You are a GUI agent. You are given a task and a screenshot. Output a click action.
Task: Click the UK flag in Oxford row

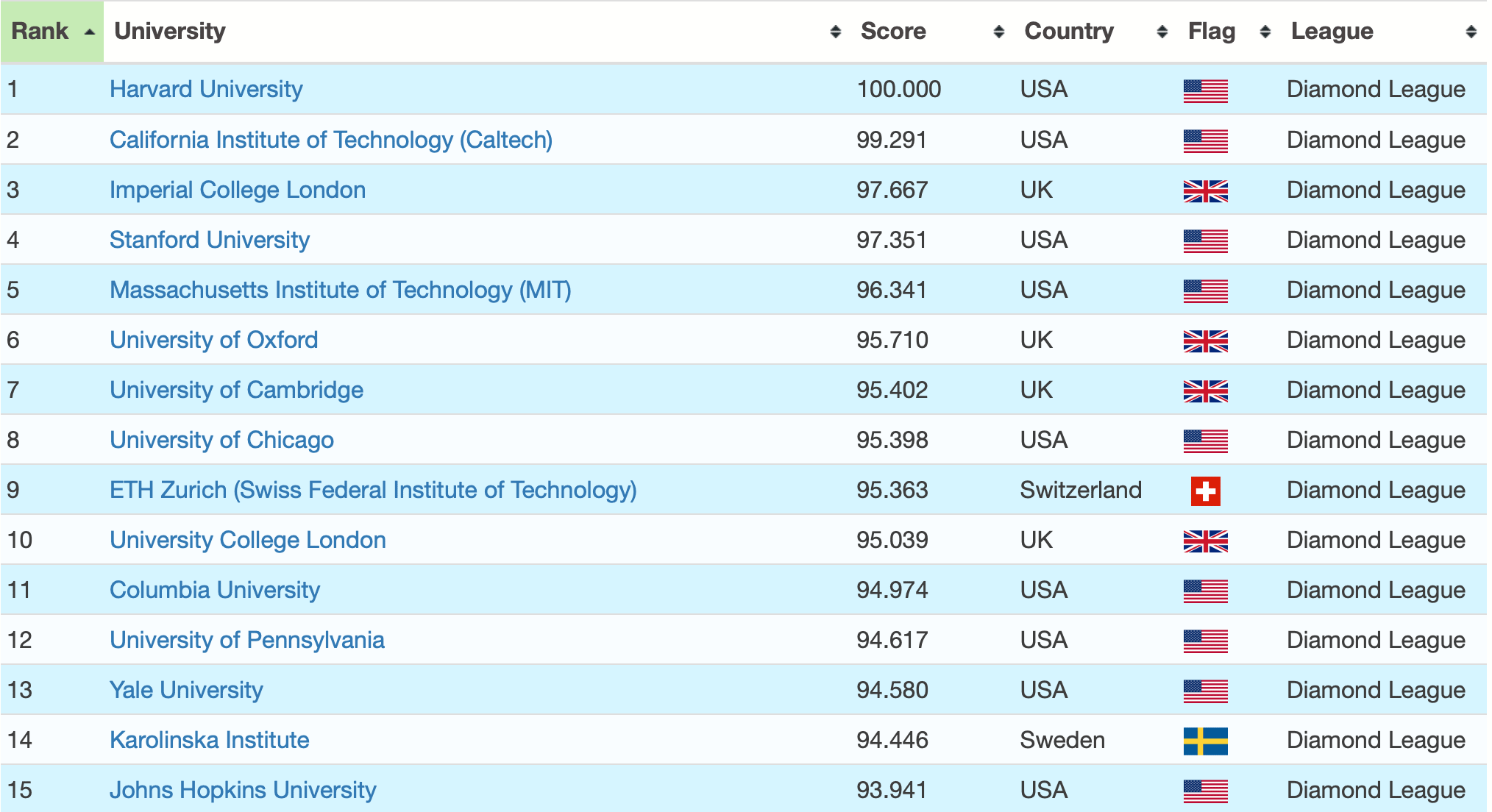(1205, 341)
